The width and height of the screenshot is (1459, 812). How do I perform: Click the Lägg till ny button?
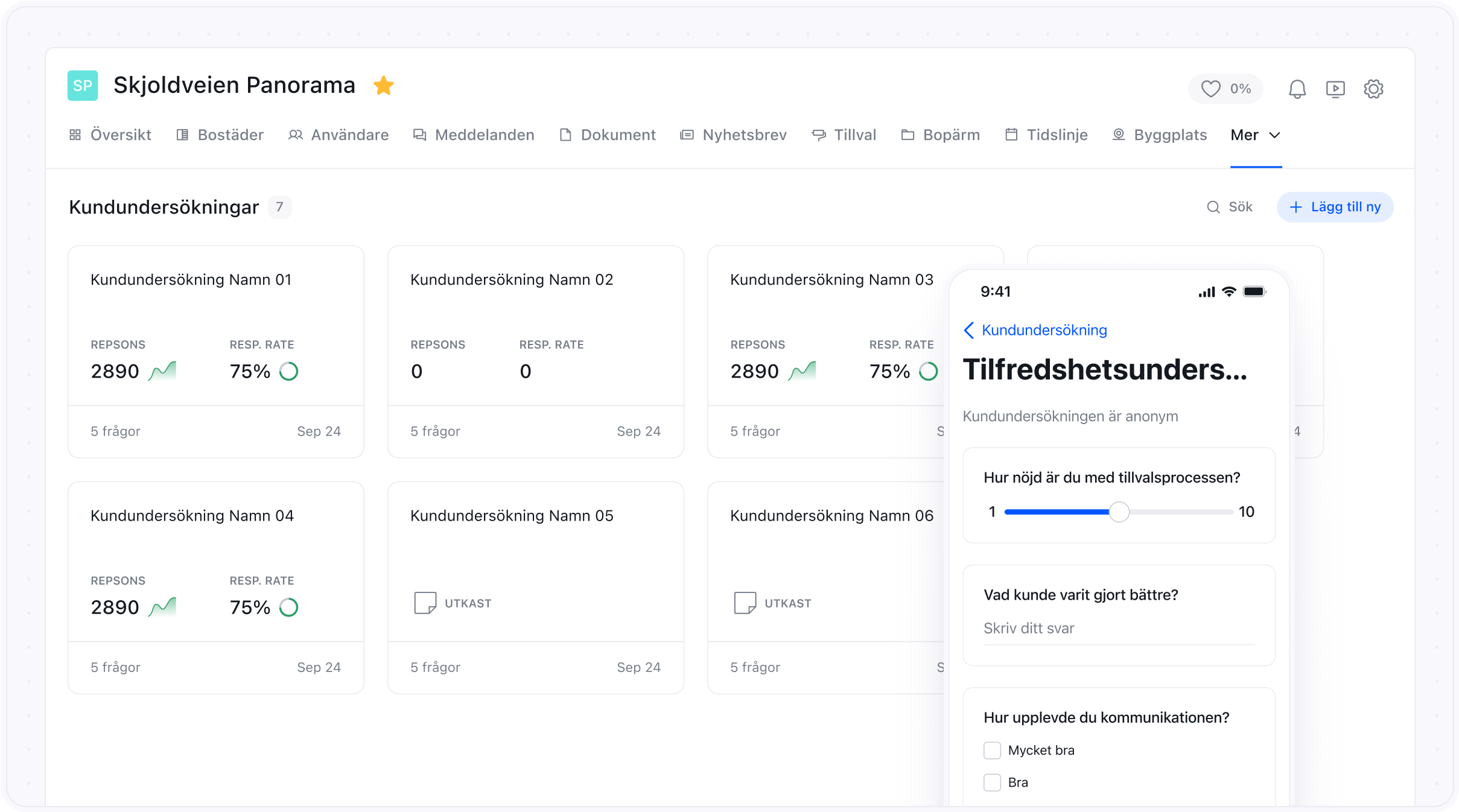(x=1335, y=207)
